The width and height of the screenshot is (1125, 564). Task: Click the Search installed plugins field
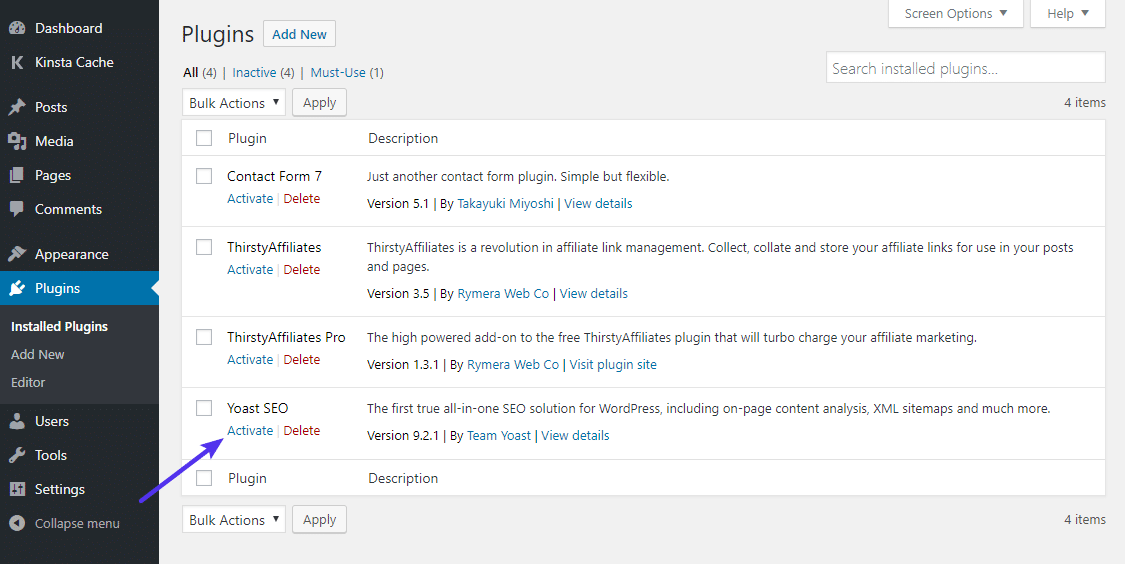965,68
